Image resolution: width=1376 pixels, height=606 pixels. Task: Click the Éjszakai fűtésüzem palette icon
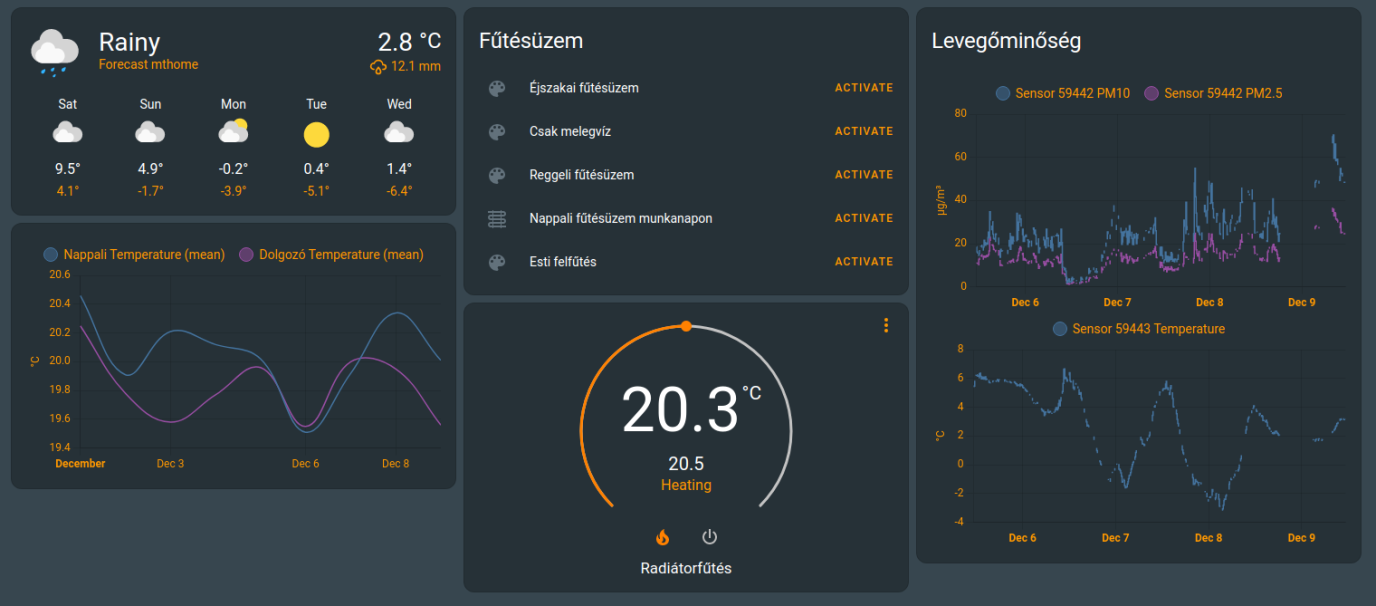497,88
